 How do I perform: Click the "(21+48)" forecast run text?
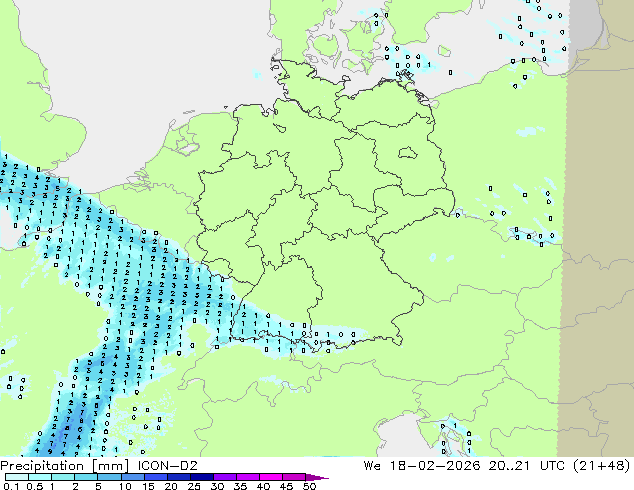point(602,466)
